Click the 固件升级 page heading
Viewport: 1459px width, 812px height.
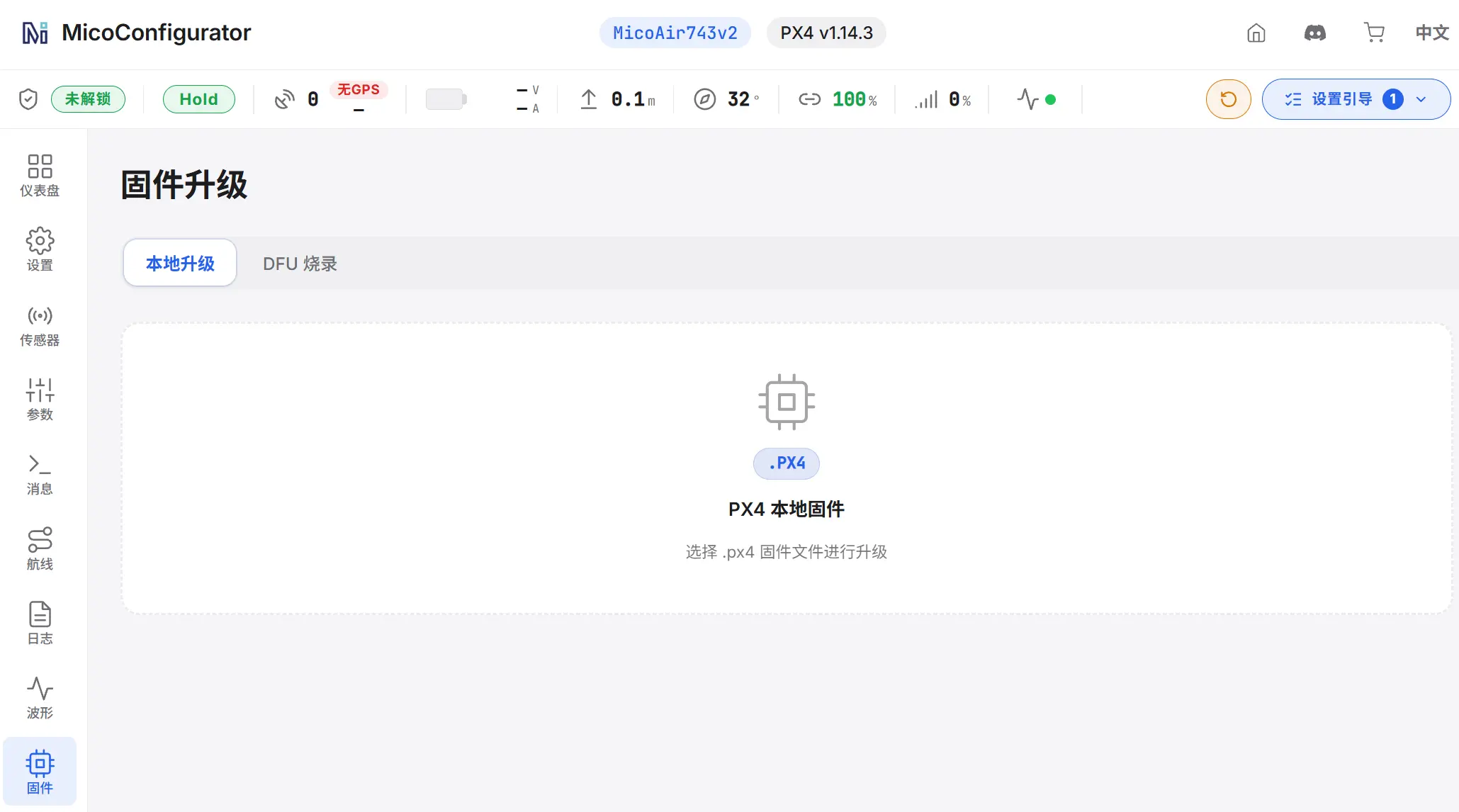[x=184, y=185]
